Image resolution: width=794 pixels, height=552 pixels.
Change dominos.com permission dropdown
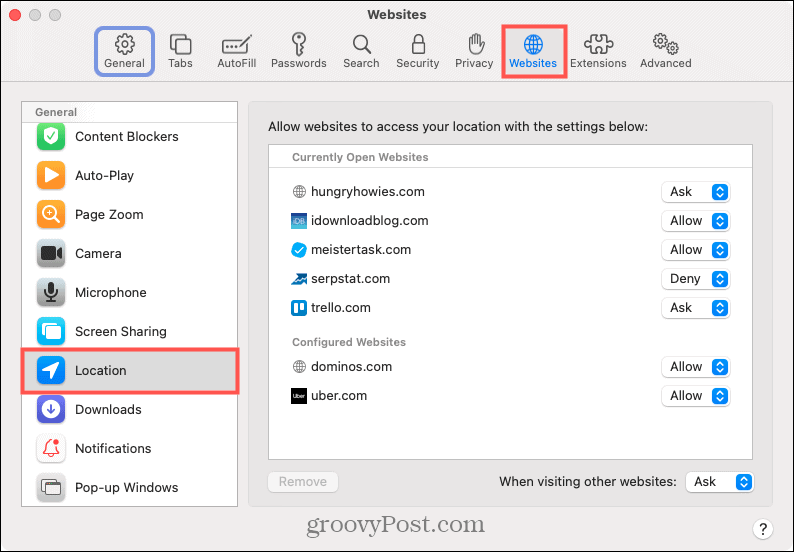coord(696,367)
